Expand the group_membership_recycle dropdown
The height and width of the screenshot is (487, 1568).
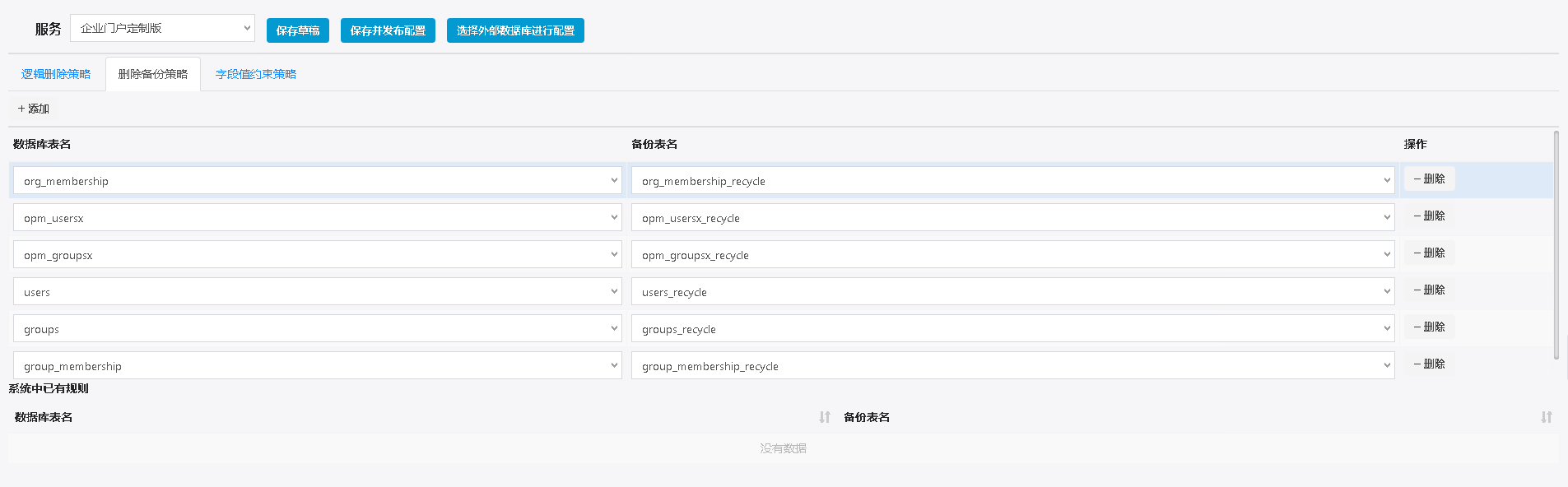pos(1012,366)
